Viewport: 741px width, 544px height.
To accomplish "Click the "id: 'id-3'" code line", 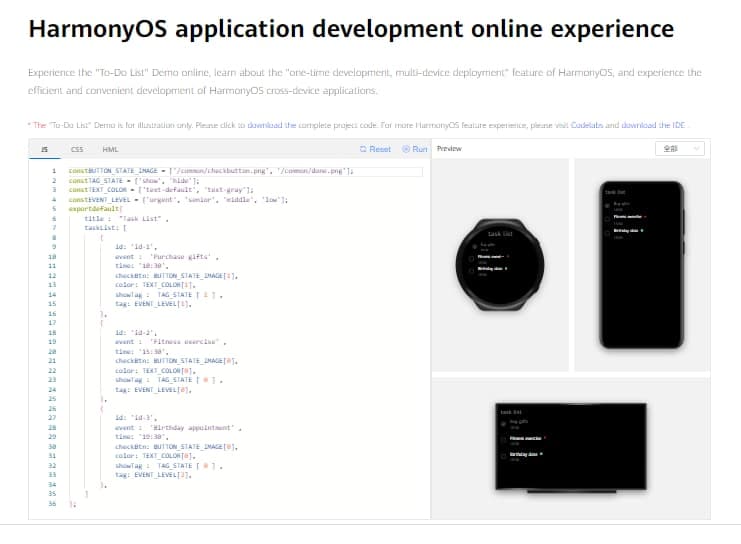I will click(136, 418).
